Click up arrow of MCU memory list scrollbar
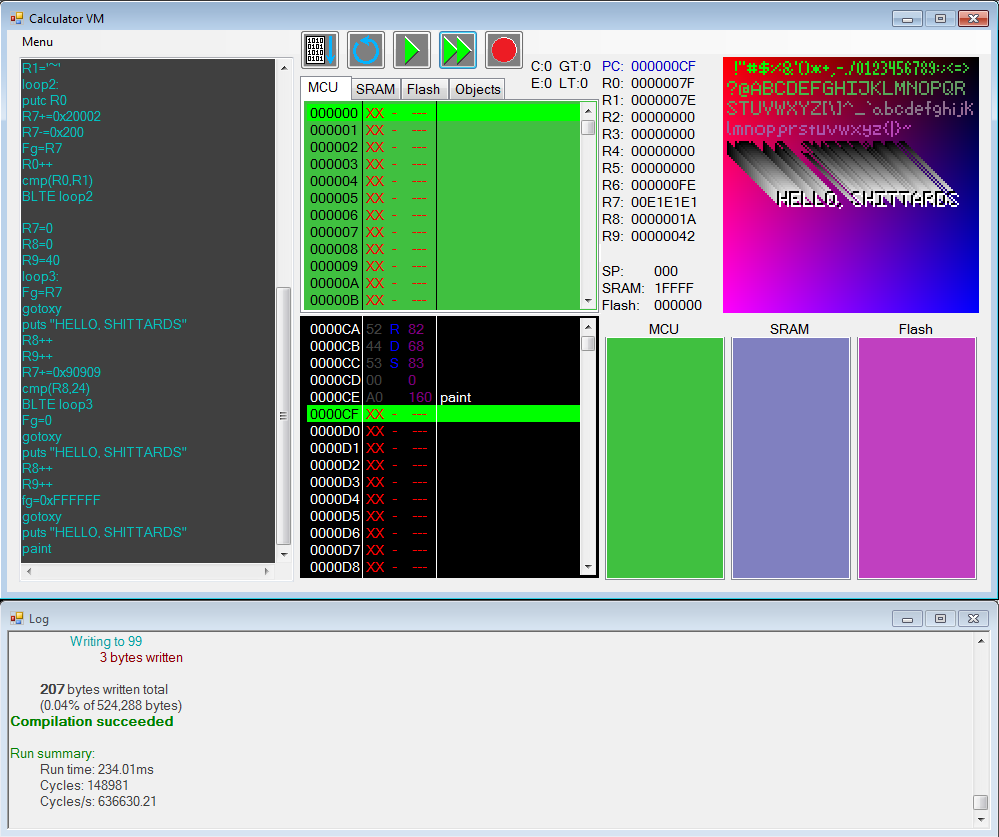Screen dimensions: 999x837 pyautogui.click(x=588, y=111)
